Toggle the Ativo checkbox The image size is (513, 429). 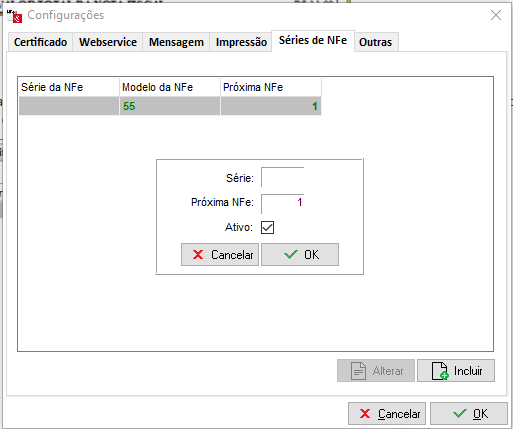tap(267, 228)
